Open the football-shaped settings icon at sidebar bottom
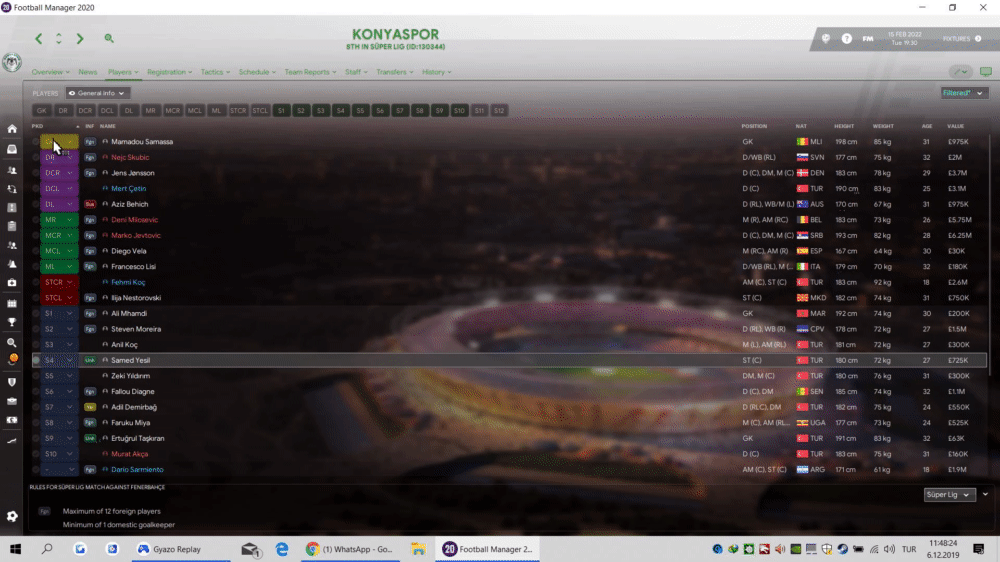Screen dimensions: 1000x562 (12, 516)
